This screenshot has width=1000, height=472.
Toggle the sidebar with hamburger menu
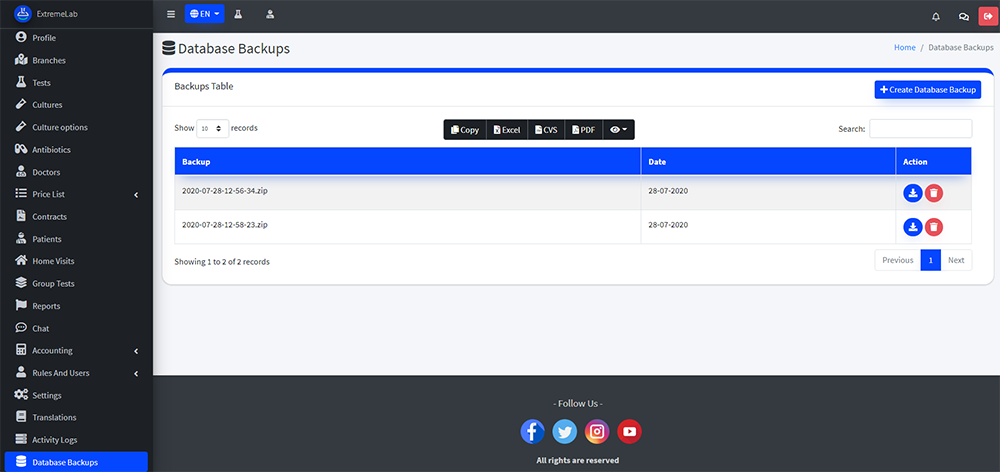(171, 15)
